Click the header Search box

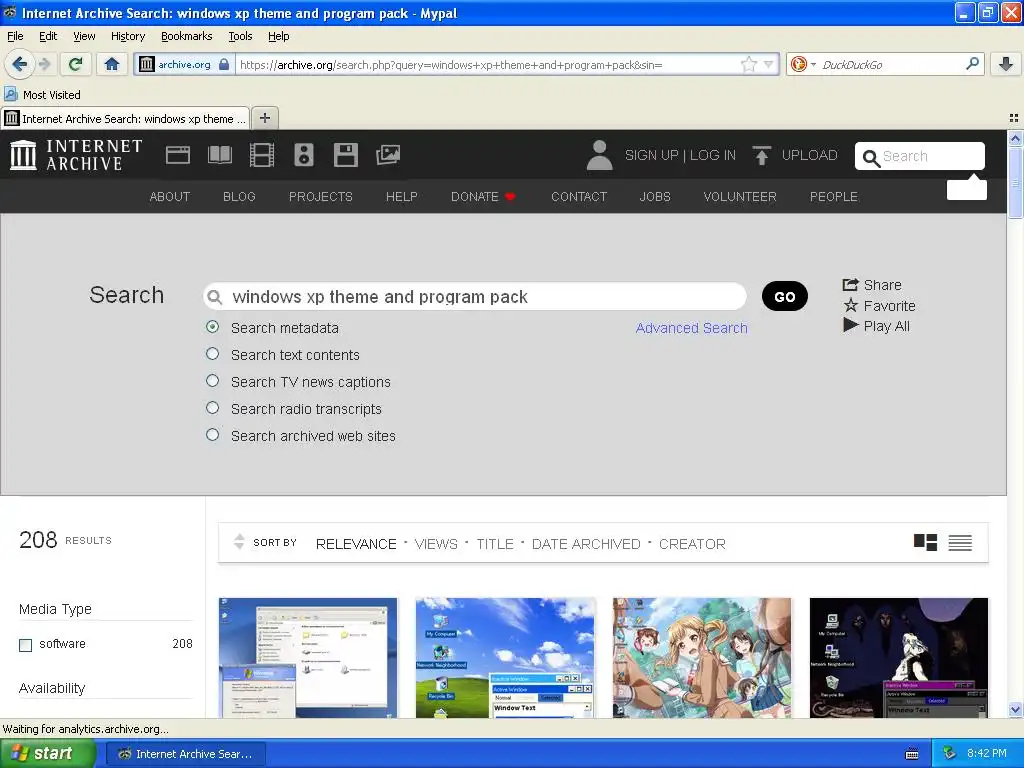920,156
